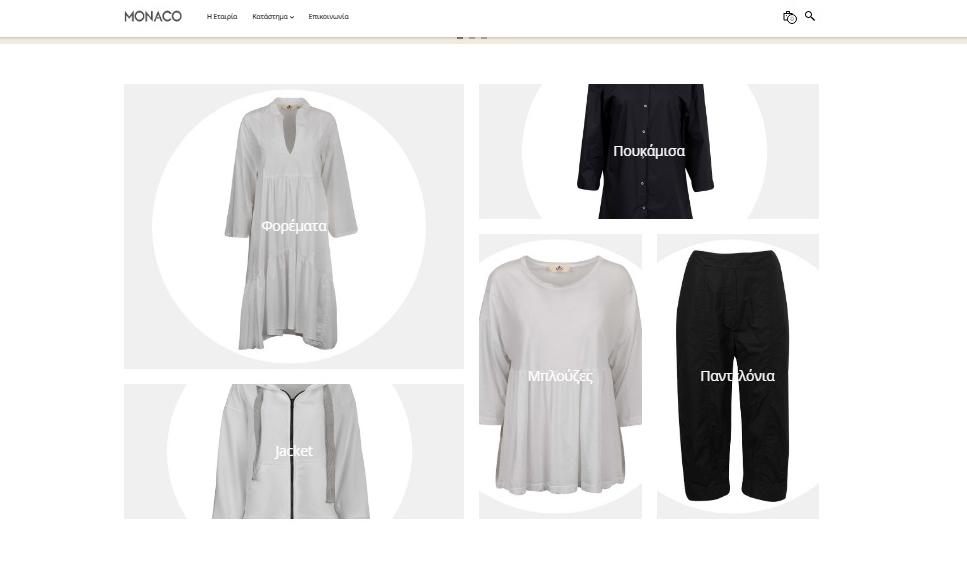Open the shopping cart icon
Screen dimensions: 967x563
pyautogui.click(x=789, y=17)
